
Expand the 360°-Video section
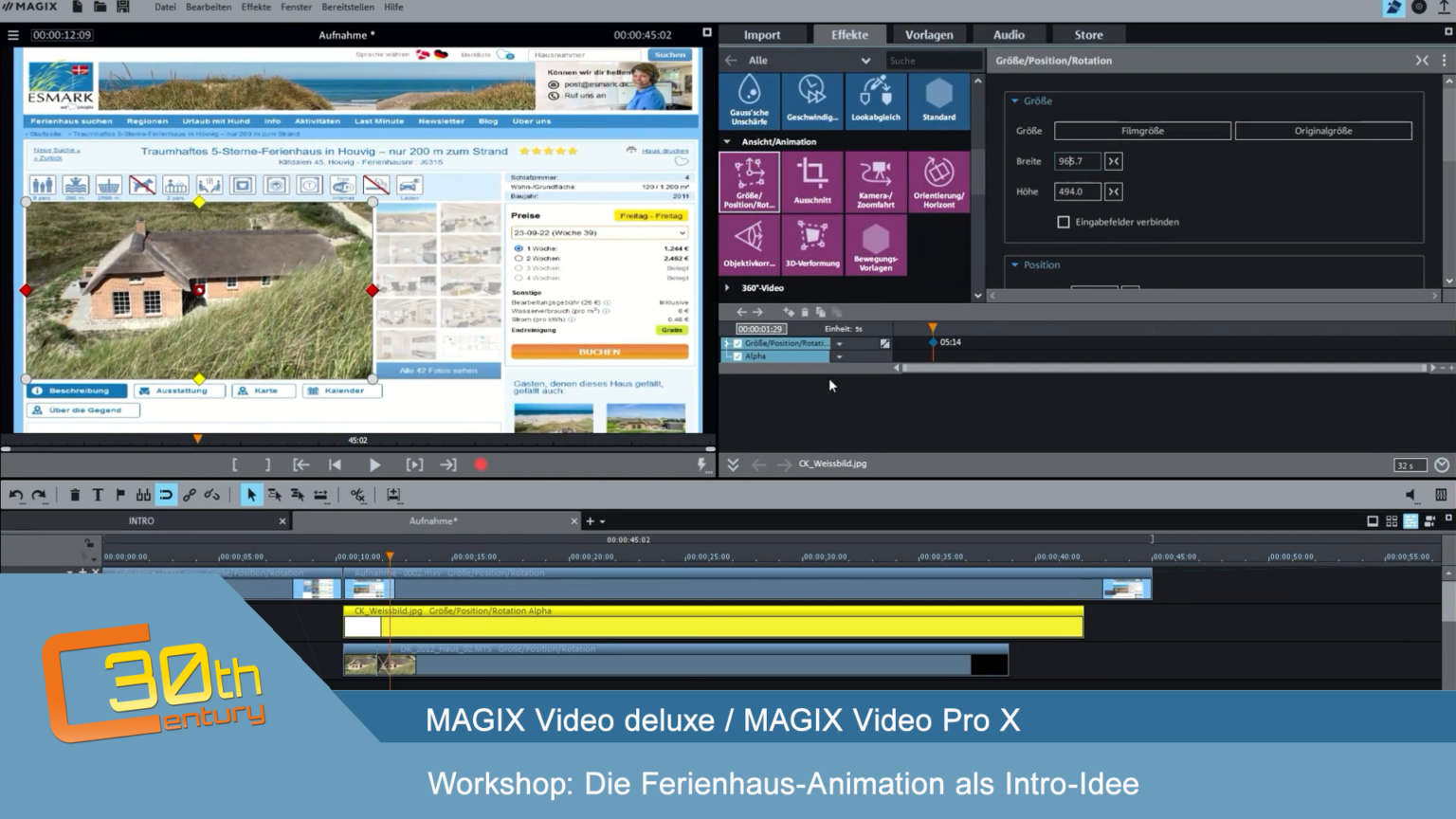[727, 287]
